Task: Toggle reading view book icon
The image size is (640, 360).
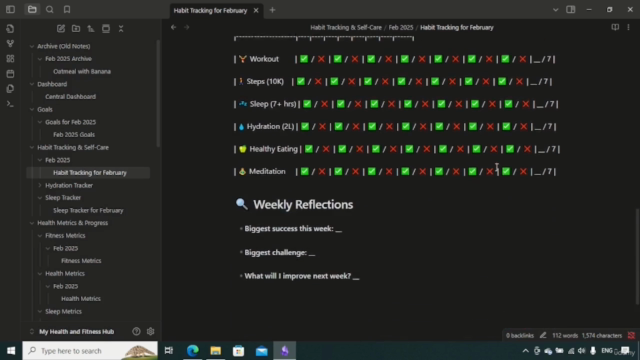Action: 615,27
